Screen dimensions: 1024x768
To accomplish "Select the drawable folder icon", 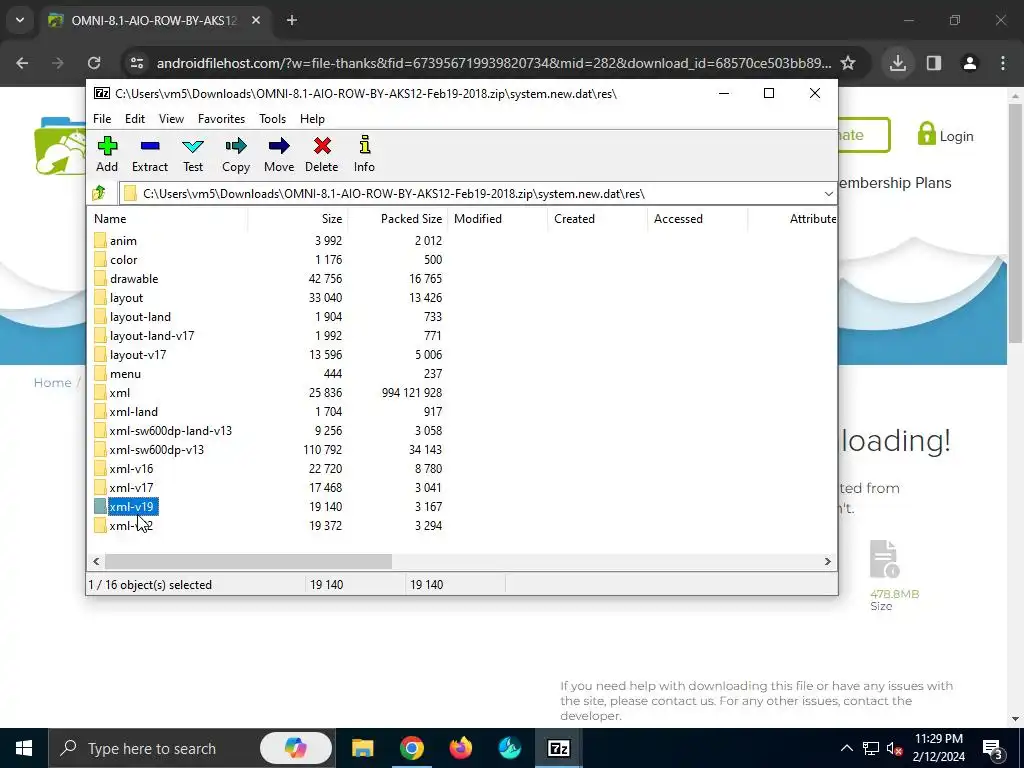I will [x=100, y=278].
